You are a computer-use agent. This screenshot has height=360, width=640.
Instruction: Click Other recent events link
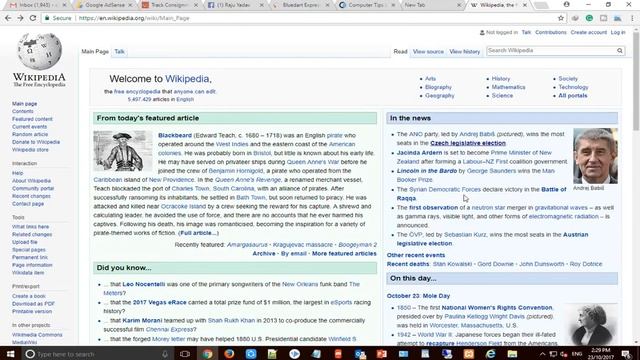coord(416,255)
